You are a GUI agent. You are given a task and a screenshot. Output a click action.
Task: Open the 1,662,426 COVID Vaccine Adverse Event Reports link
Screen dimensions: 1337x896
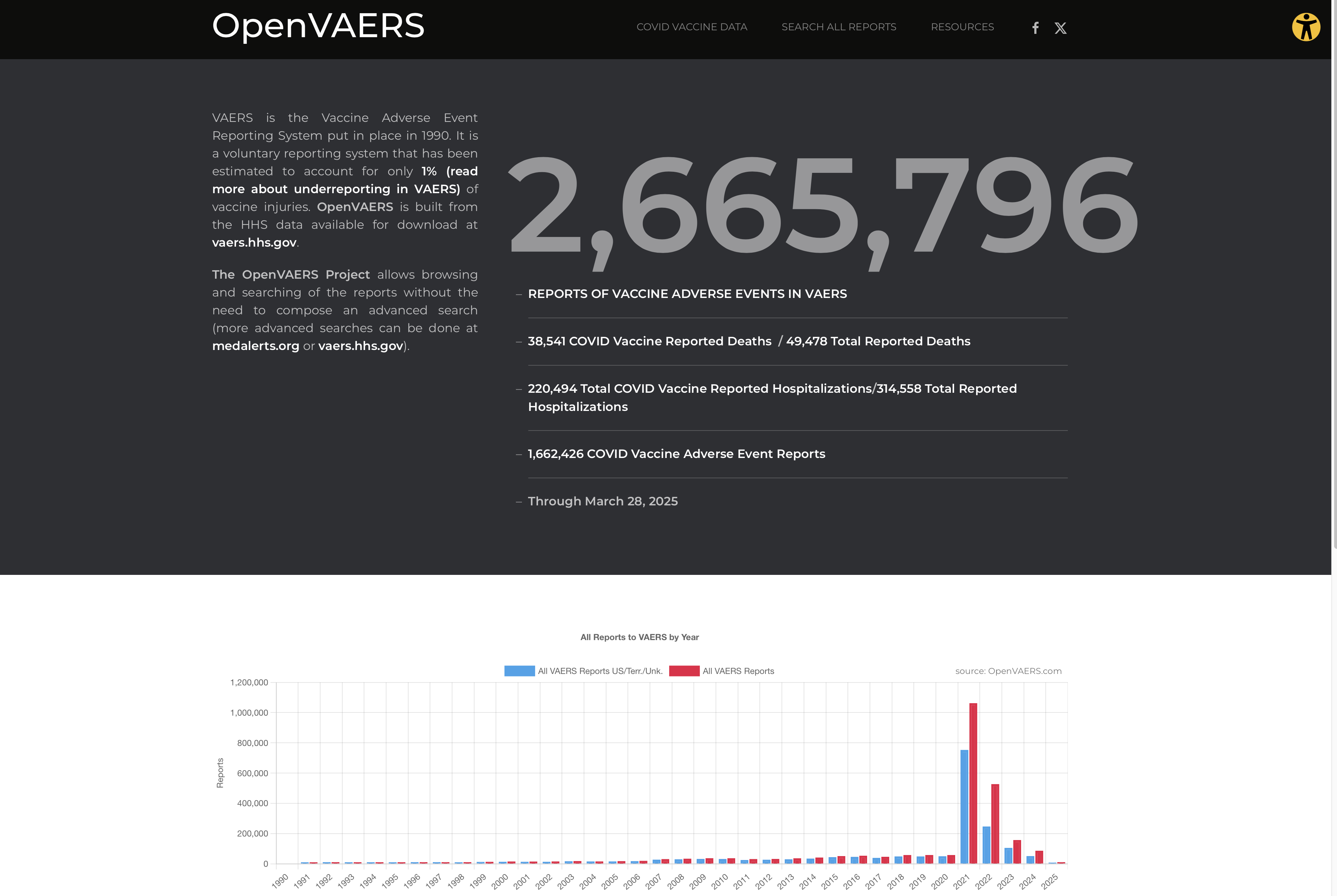(x=676, y=454)
